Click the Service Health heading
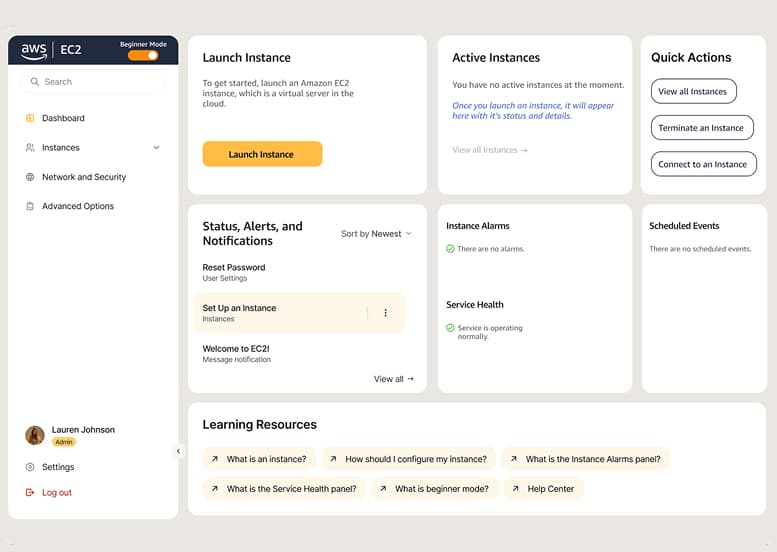The width and height of the screenshot is (777, 552). pyautogui.click(x=475, y=305)
